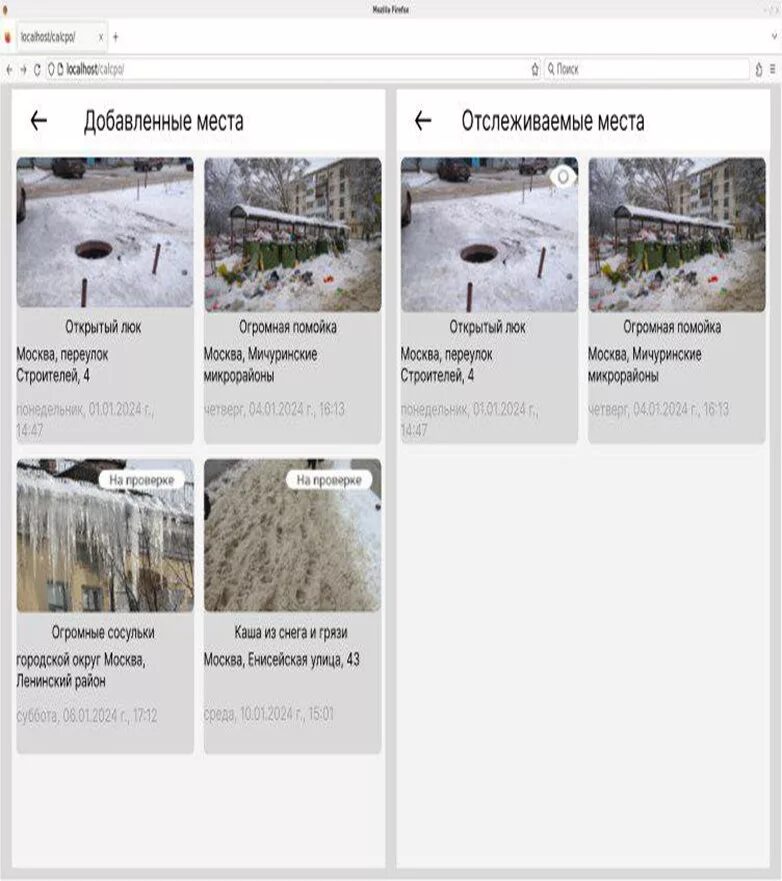Click title Огромная помойка in Добавленные места
The height and width of the screenshot is (881, 782).
(288, 327)
